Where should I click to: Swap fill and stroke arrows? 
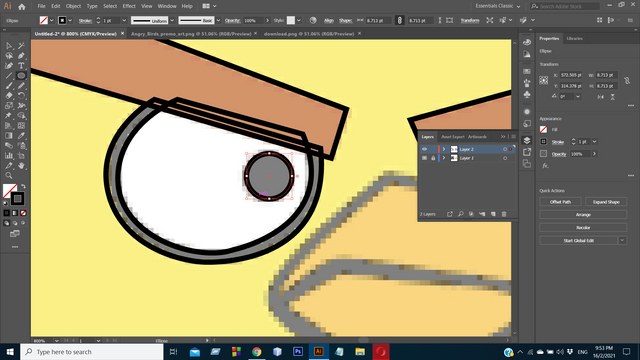23,186
